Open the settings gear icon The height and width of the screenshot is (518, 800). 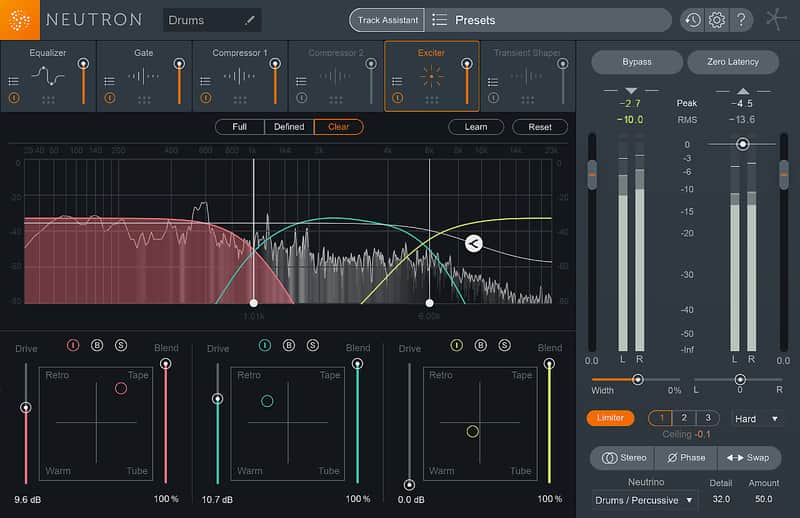tap(717, 20)
